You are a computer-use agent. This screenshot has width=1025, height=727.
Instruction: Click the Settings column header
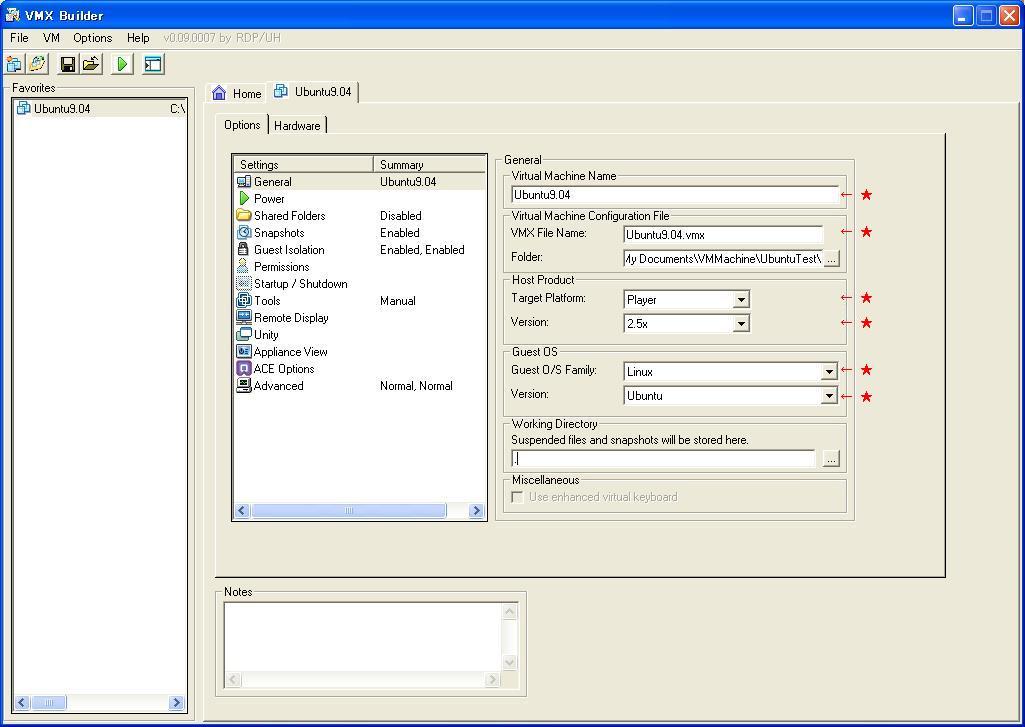303,164
